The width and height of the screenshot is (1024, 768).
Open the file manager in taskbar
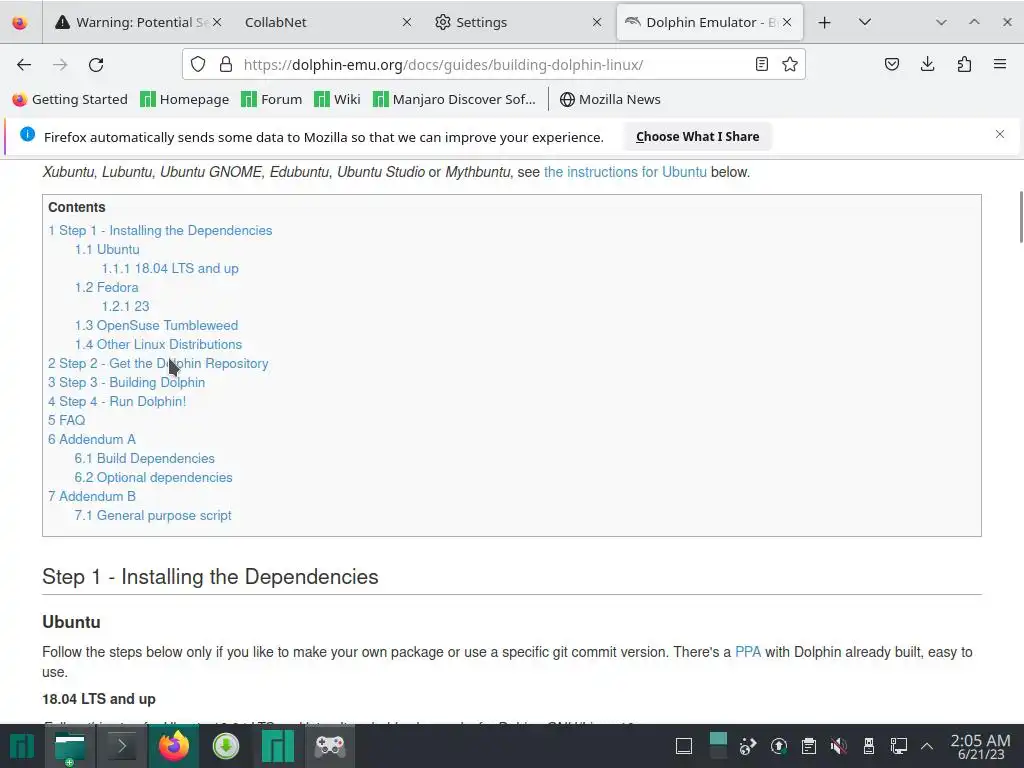[70, 746]
